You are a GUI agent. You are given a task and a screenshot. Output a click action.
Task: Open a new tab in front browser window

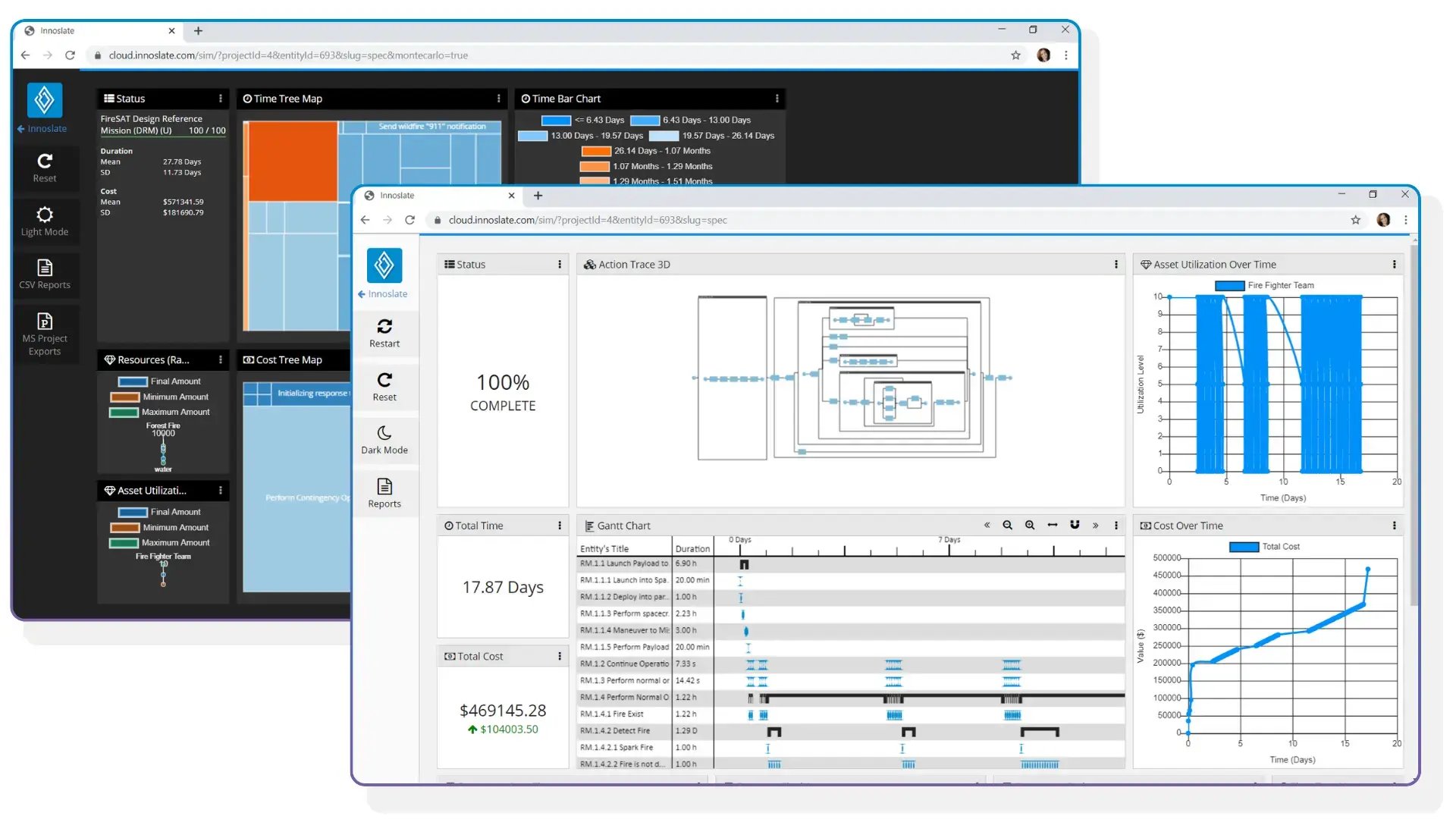[538, 196]
